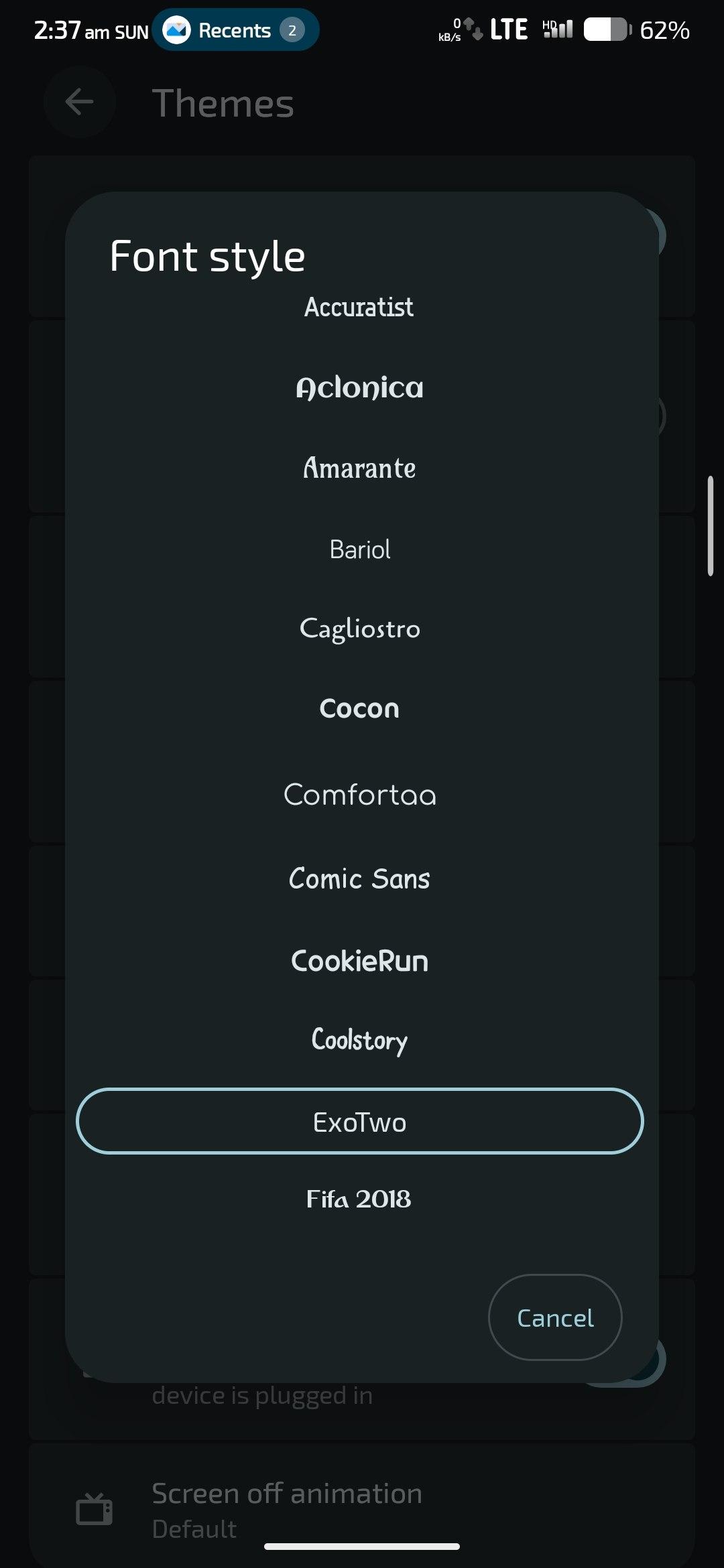This screenshot has height=1568, width=724.
Task: Pick the Amarante font
Action: (x=359, y=468)
